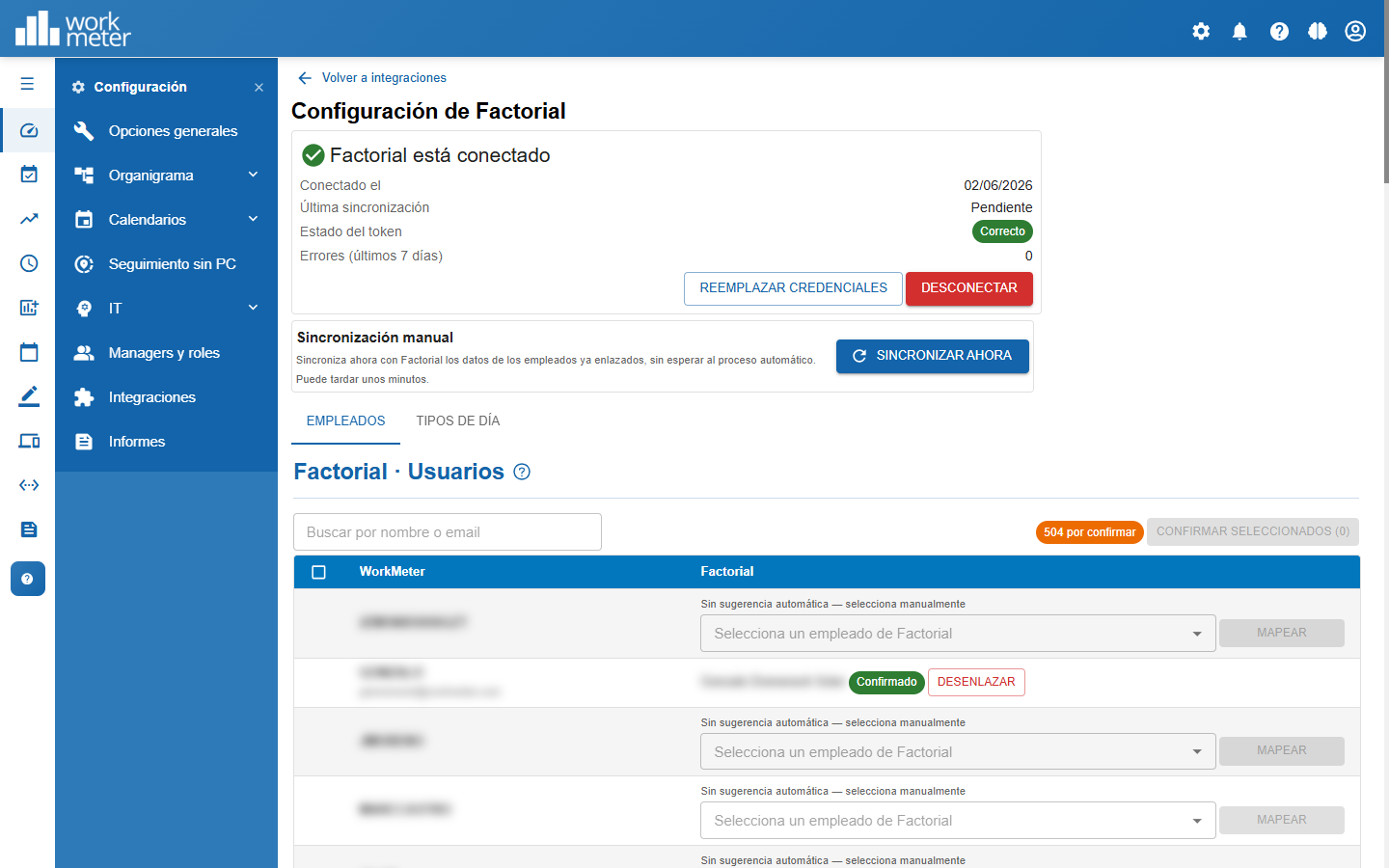Check the select-all checkbox in table header

tap(318, 572)
